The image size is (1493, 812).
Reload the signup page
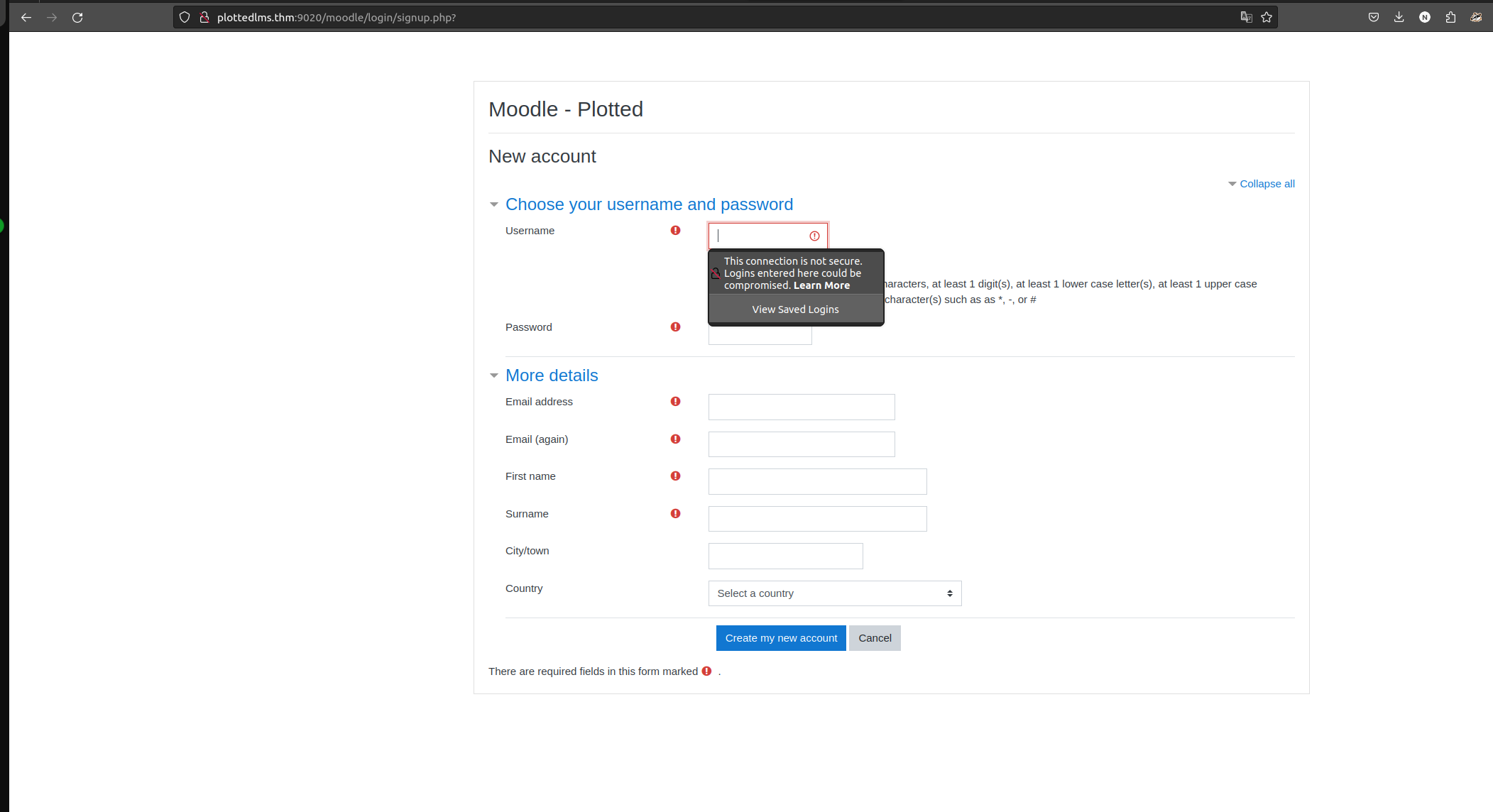pos(77,17)
